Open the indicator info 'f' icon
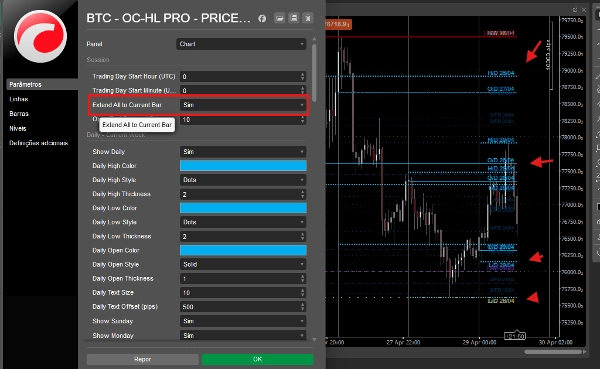600x369 pixels. click(262, 18)
